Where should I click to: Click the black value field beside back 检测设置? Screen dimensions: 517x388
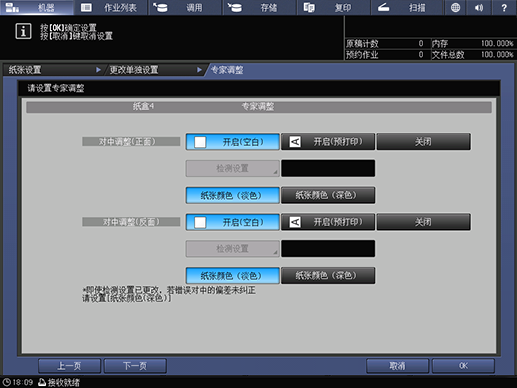[328, 249]
